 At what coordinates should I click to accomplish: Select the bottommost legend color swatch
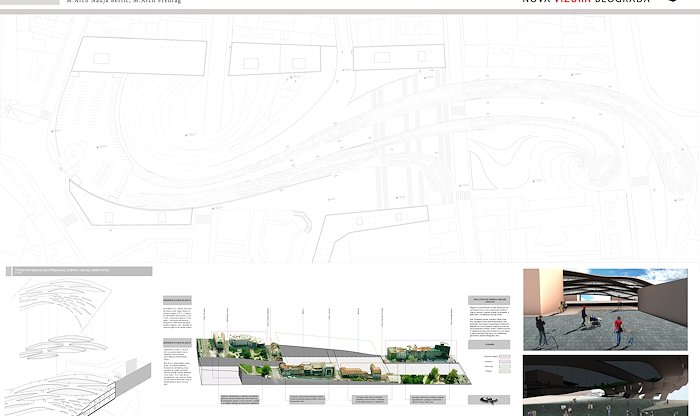tap(504, 371)
